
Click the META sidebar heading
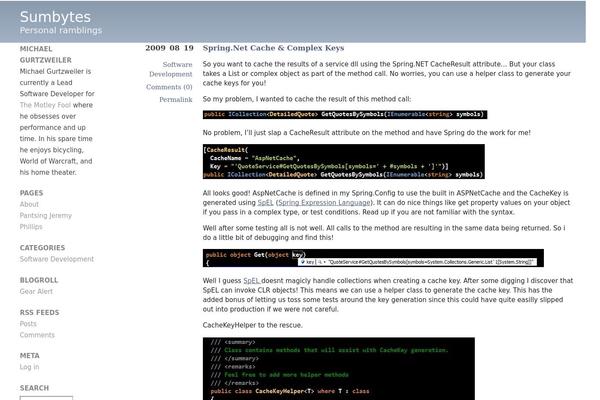tap(29, 356)
